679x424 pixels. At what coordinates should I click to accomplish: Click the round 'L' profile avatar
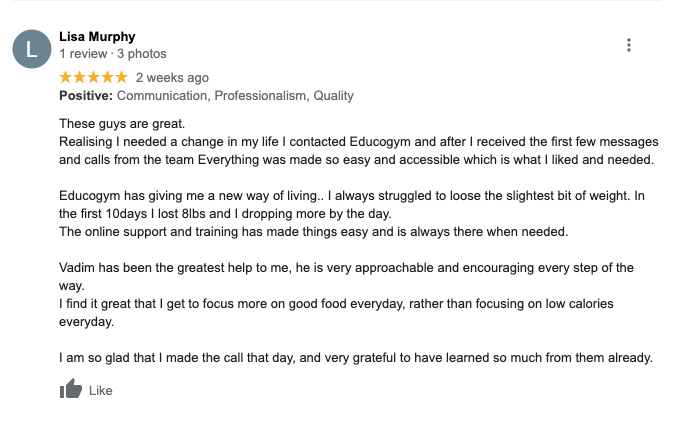click(x=32, y=49)
